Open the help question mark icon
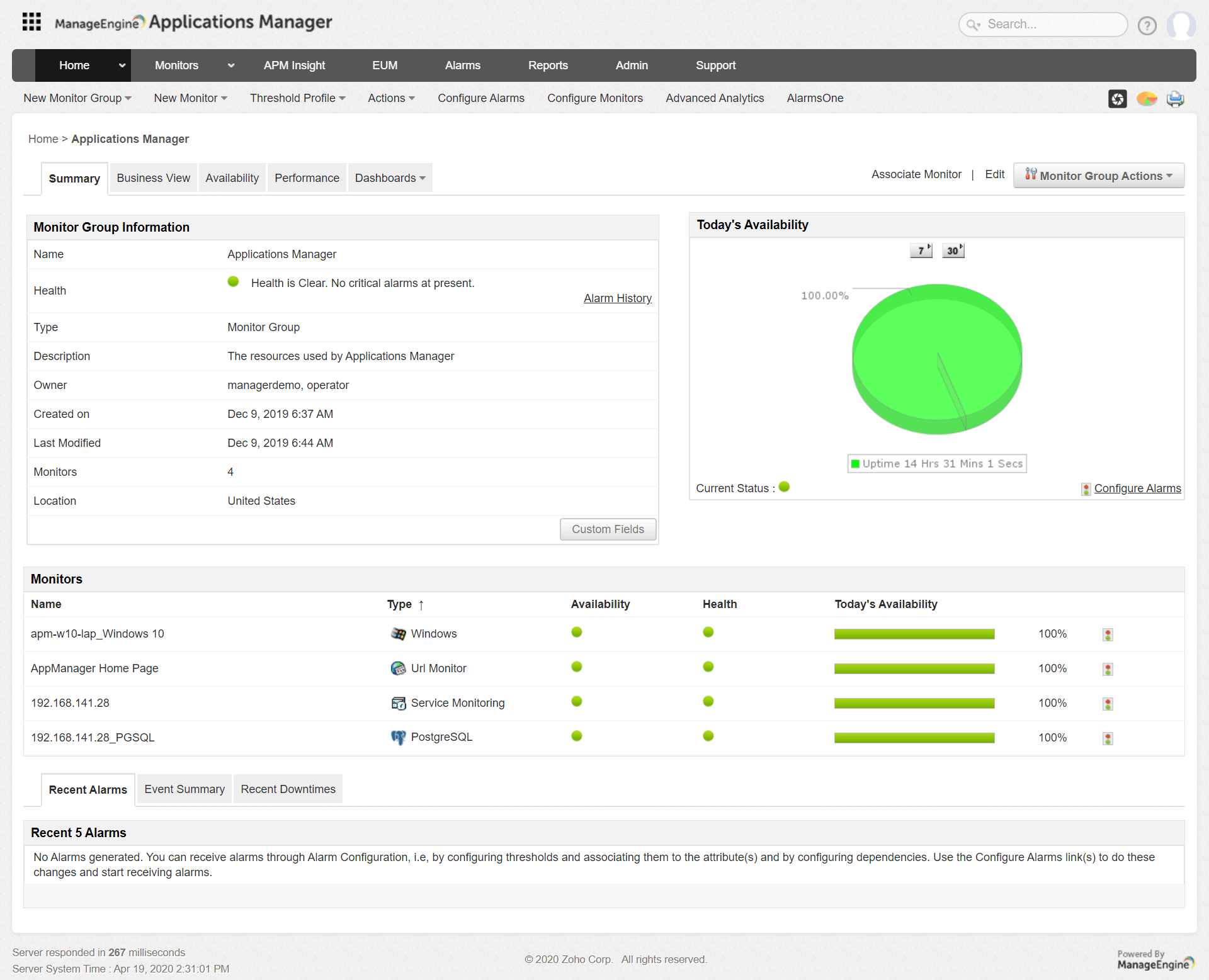The height and width of the screenshot is (980, 1209). [x=1147, y=25]
